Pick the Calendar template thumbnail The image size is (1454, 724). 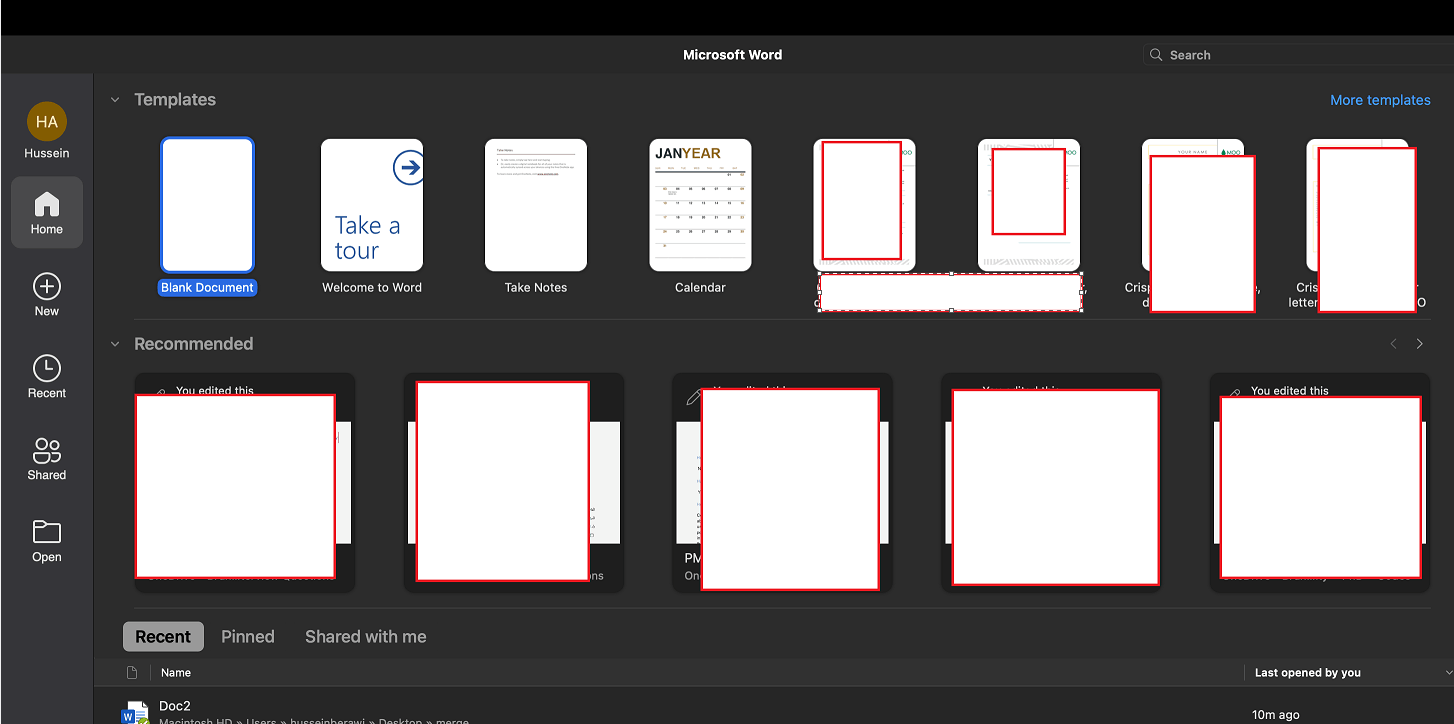700,205
